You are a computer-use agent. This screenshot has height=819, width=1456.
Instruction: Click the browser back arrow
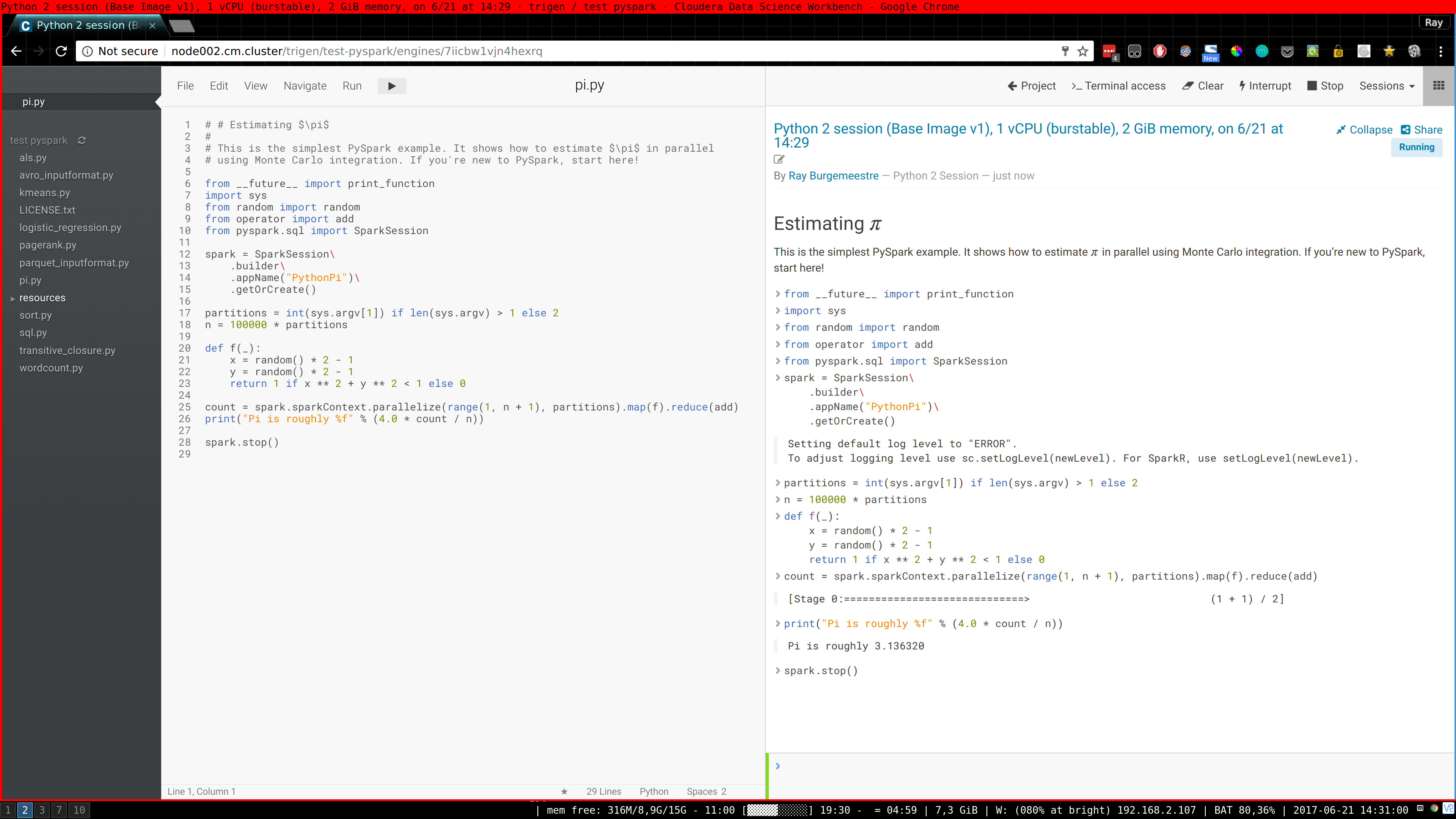click(16, 51)
